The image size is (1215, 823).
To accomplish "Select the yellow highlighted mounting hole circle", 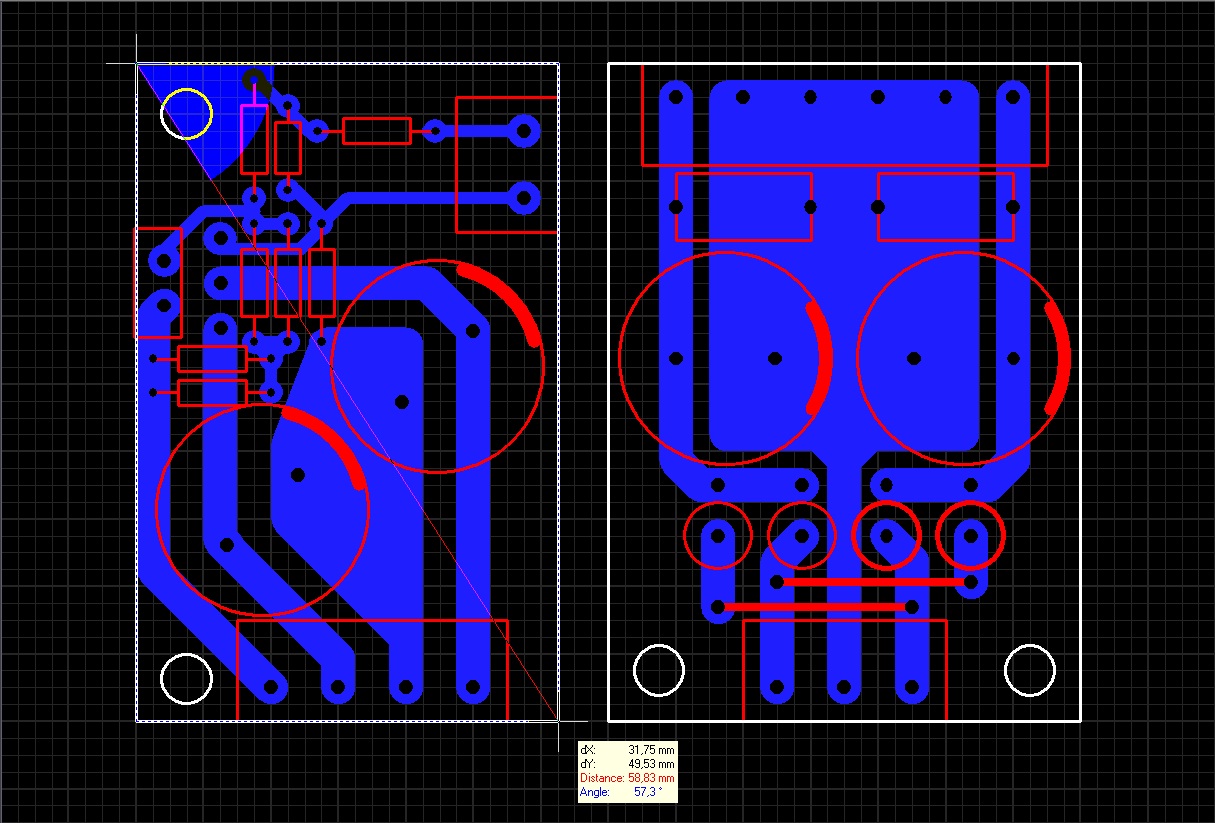I will (x=187, y=113).
